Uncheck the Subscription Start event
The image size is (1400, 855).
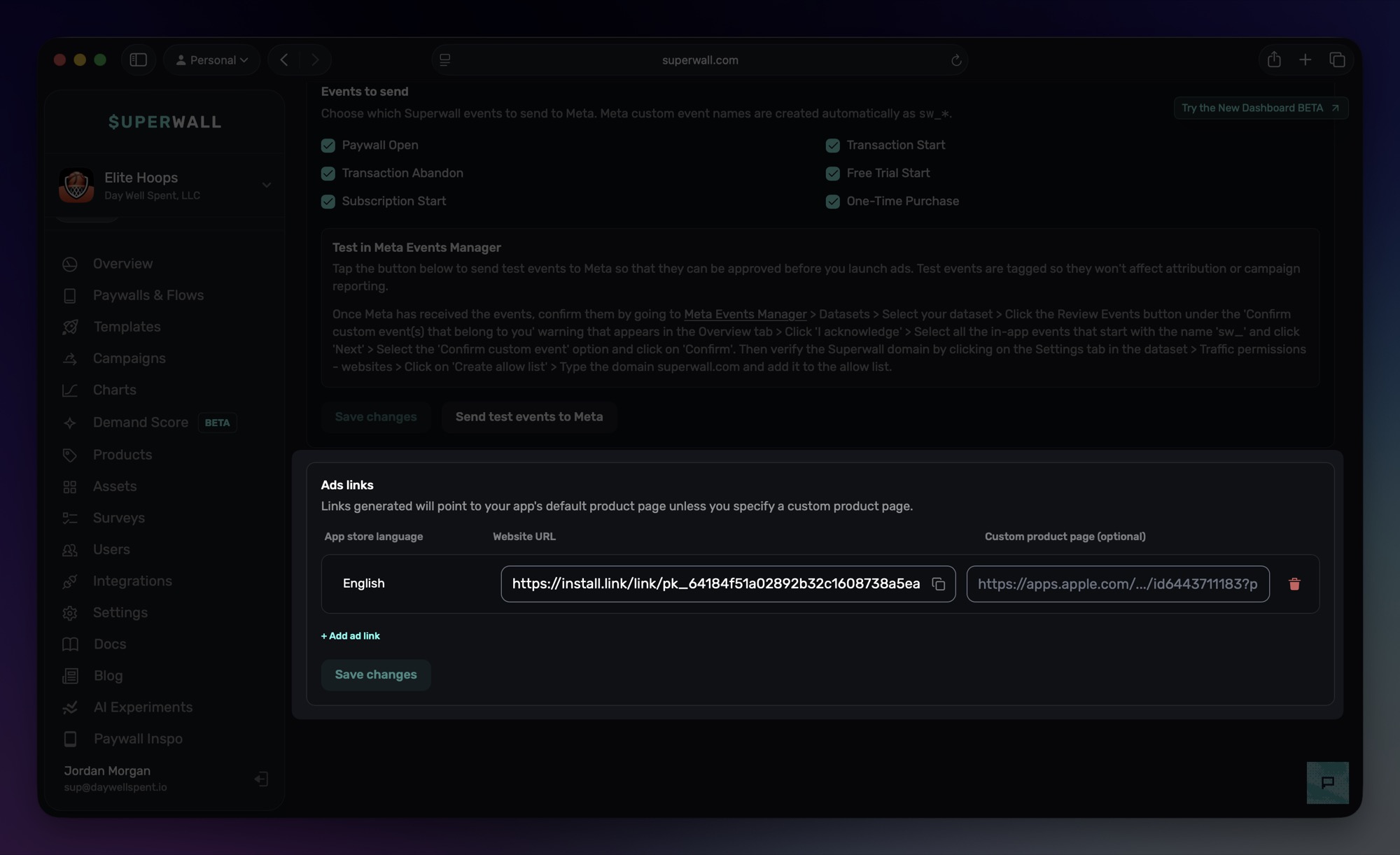pos(328,202)
